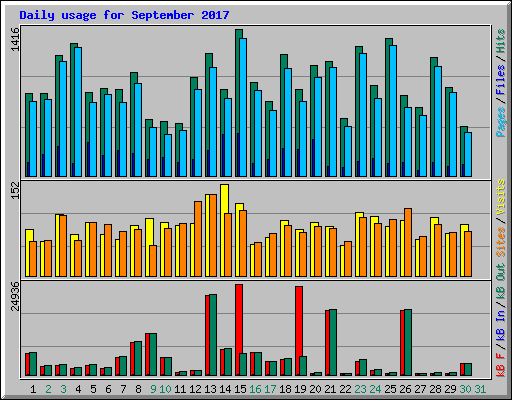Click the tall red kB bar on day 19
Screen dimensions: 512x400
pyautogui.click(x=299, y=331)
